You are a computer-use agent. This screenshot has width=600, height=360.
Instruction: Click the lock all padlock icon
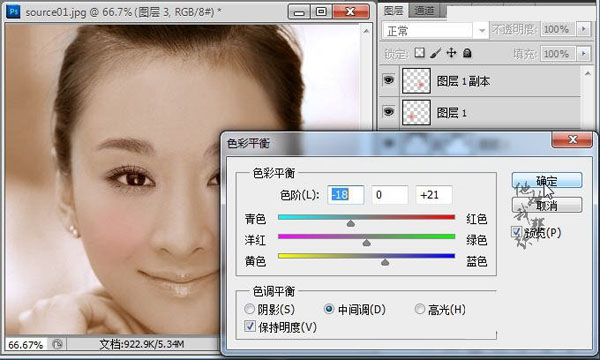467,53
